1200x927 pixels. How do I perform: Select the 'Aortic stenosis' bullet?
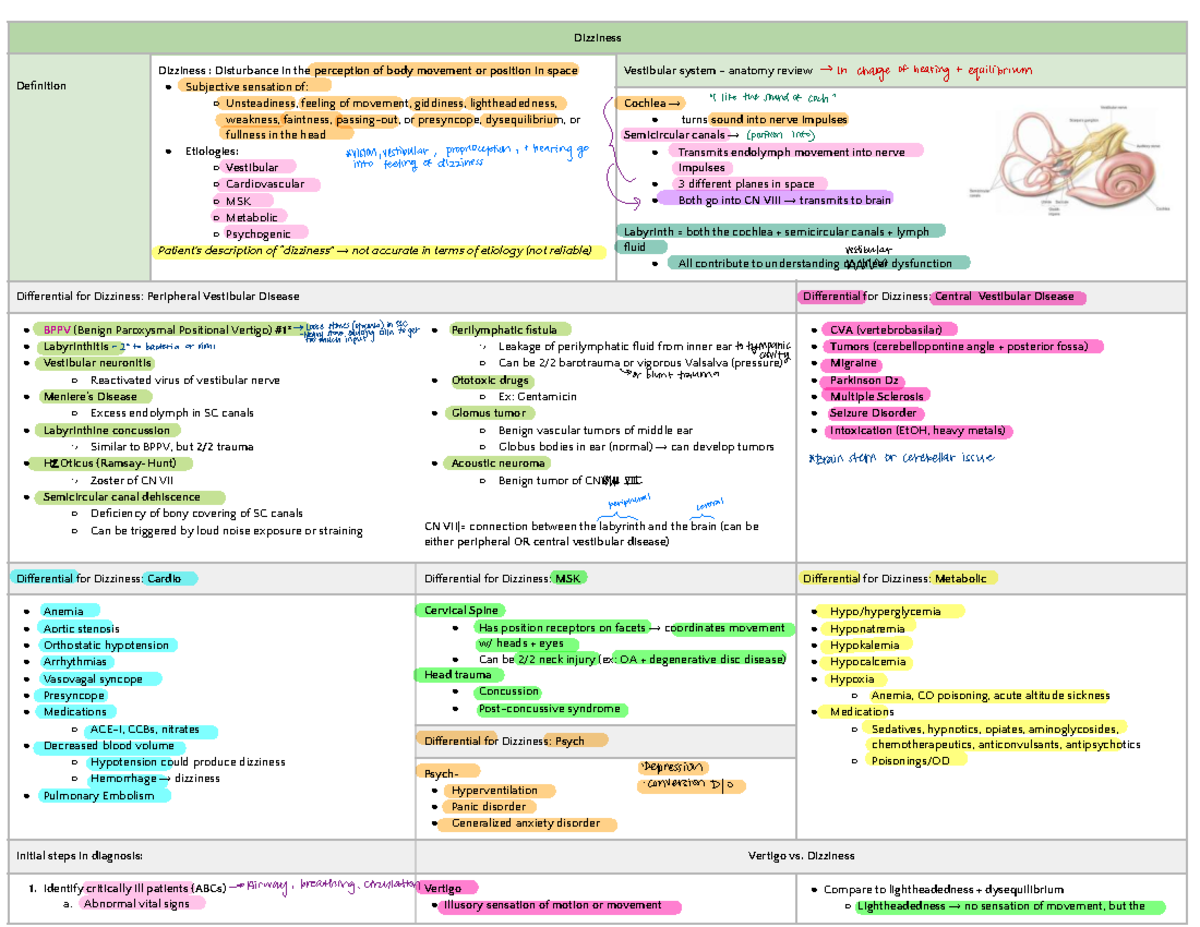(82, 628)
